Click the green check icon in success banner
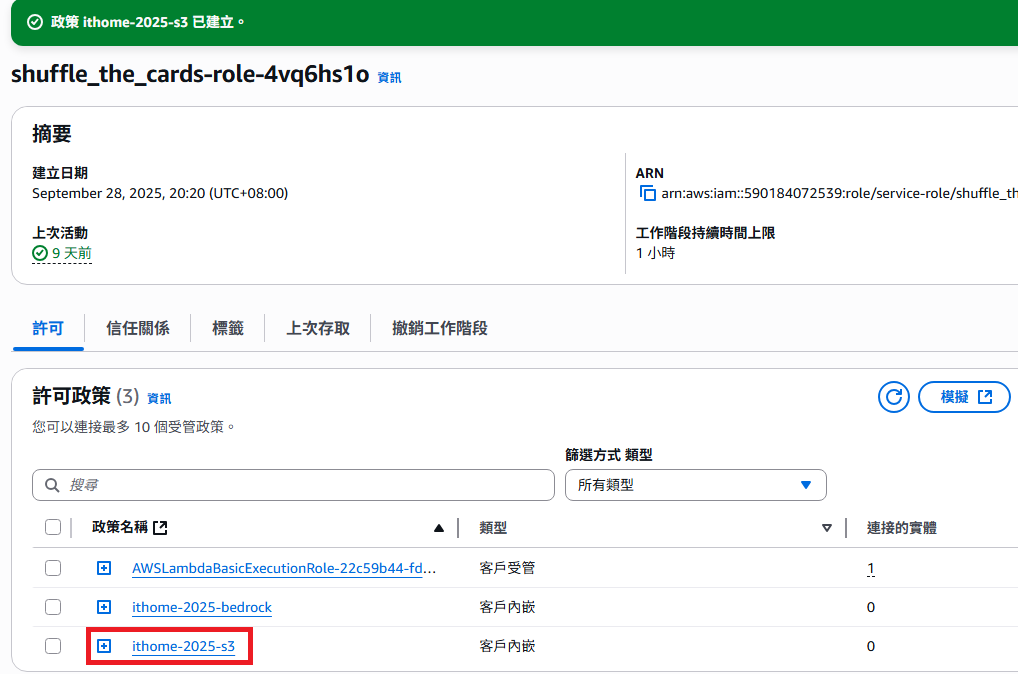The width and height of the screenshot is (1018, 674). coord(35,22)
